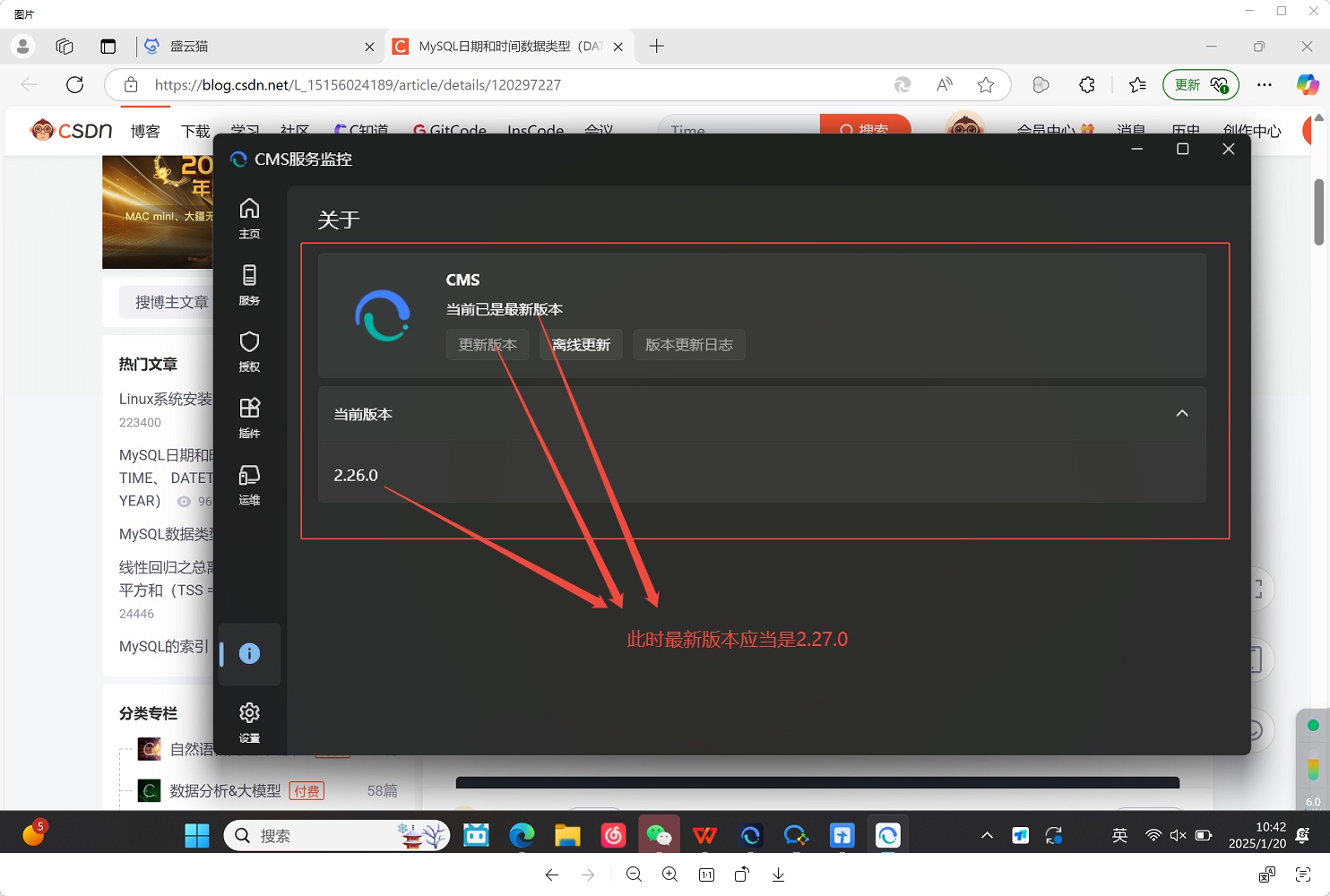Show hidden system tray icons
1330x896 pixels.
click(987, 835)
